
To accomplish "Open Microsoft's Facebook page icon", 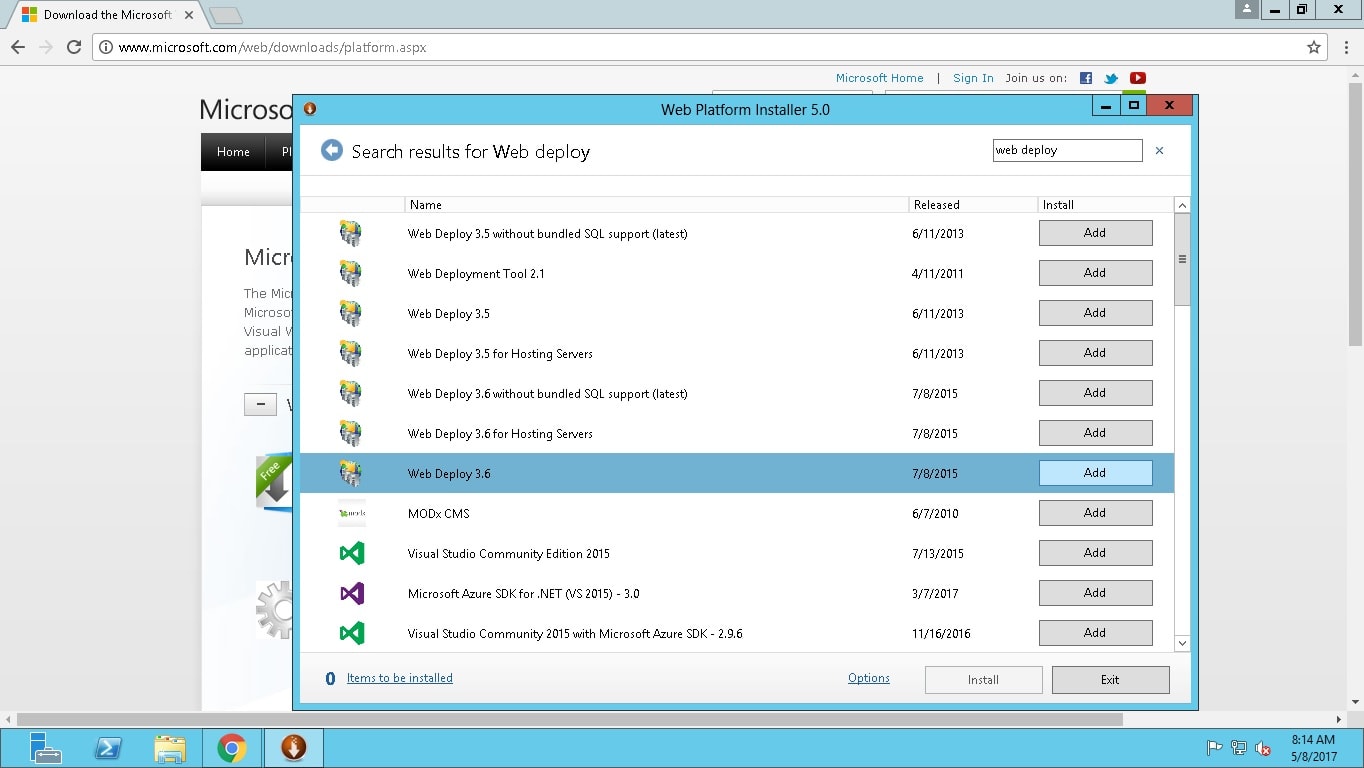I will pos(1086,78).
